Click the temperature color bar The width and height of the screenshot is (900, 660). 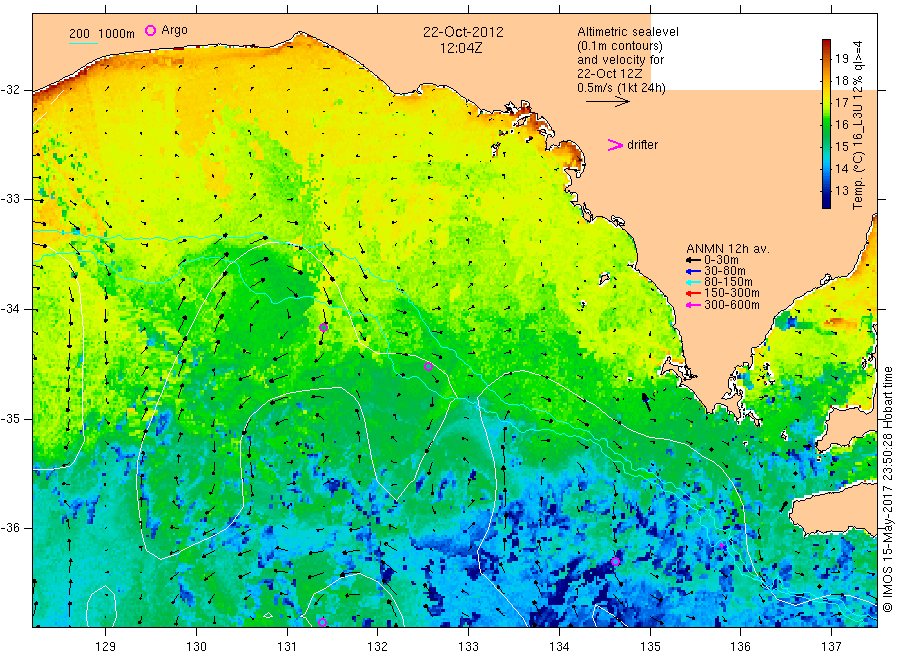pyautogui.click(x=826, y=123)
